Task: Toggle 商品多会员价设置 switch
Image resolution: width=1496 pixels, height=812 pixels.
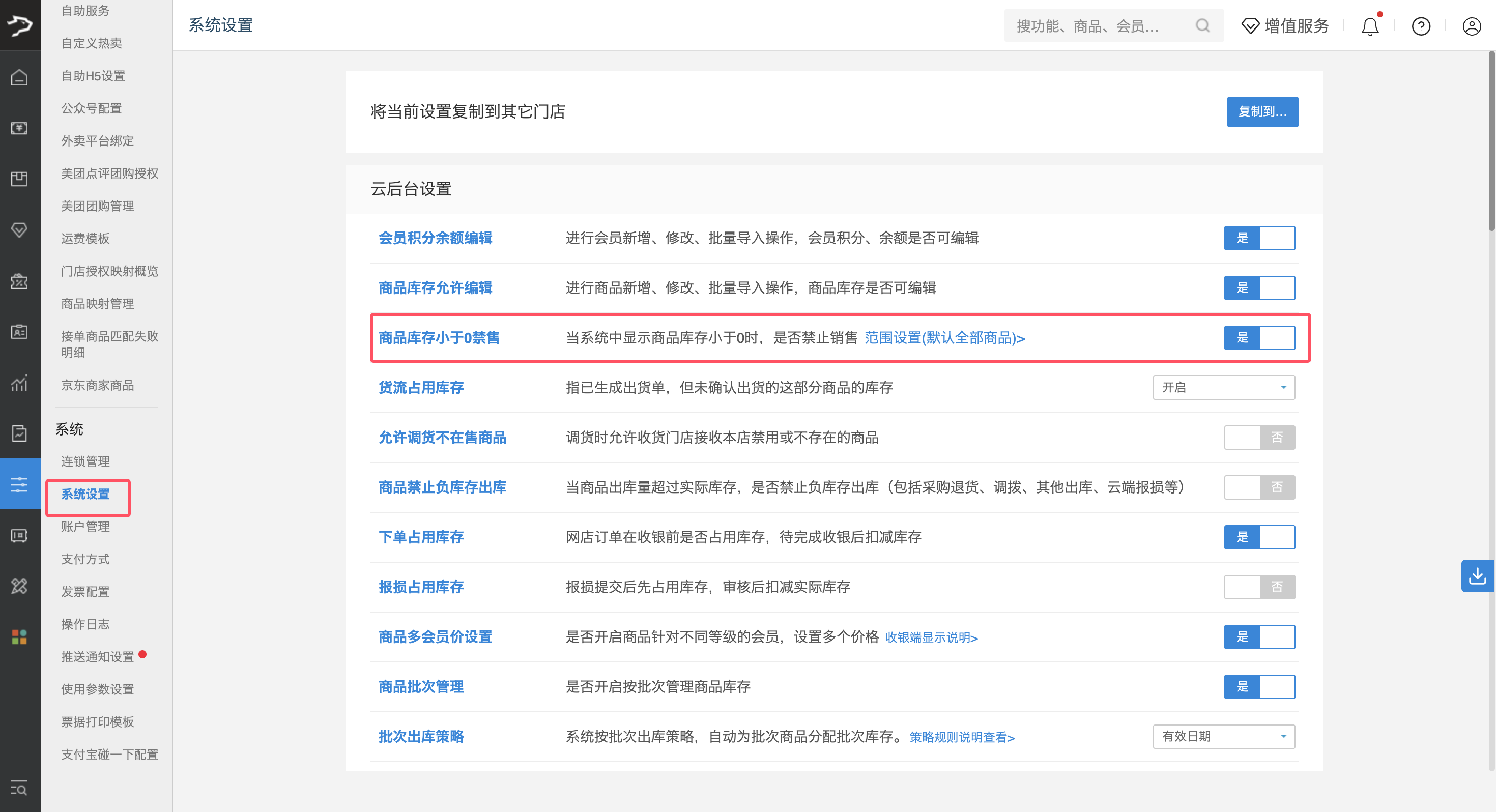Action: (1259, 637)
